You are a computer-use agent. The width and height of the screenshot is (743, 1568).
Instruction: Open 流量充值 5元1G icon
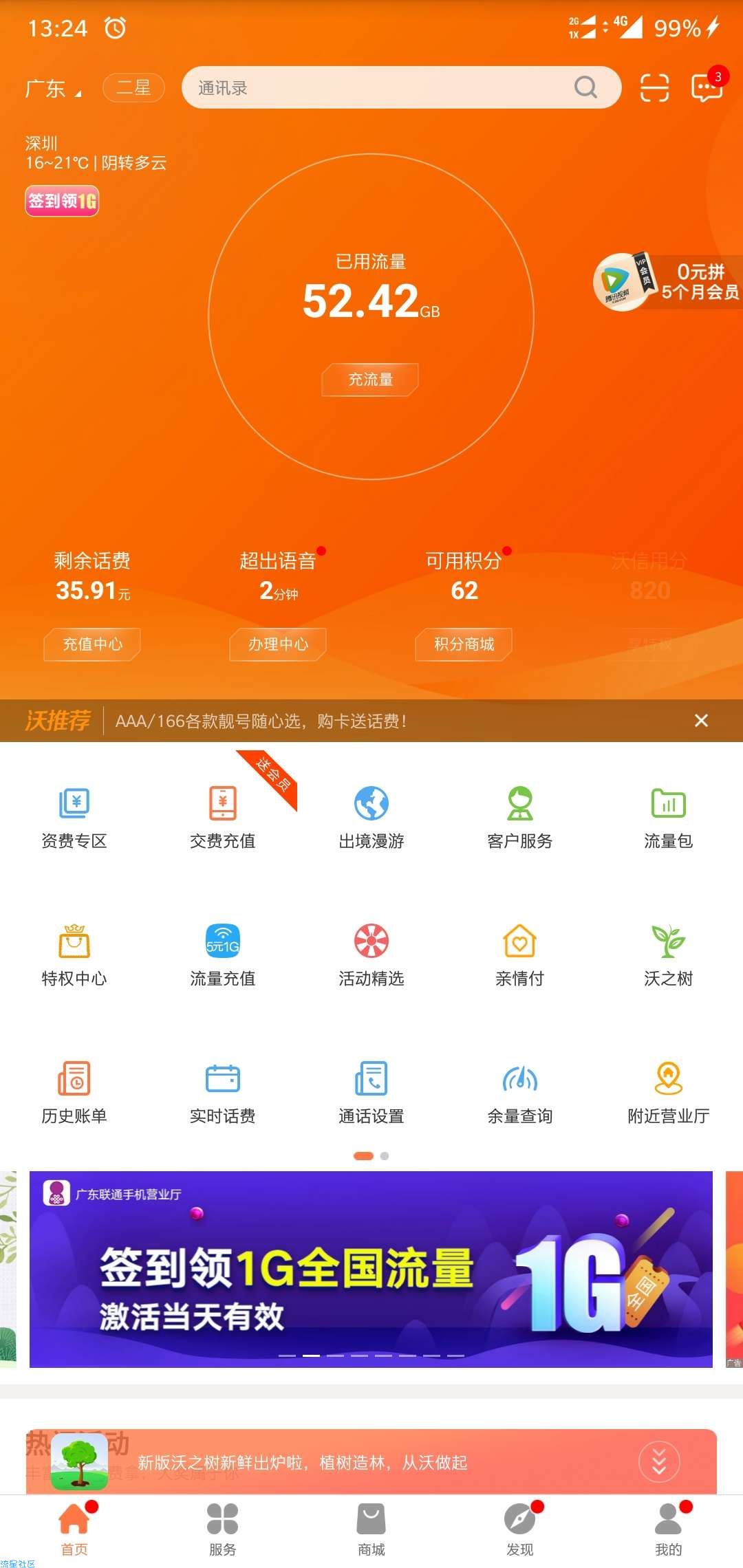pos(223,941)
